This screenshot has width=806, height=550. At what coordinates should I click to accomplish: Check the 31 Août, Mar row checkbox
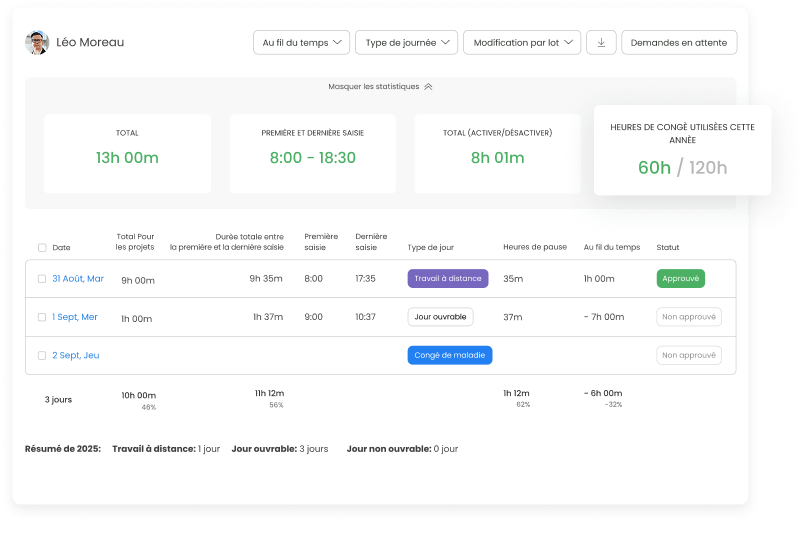coord(42,279)
